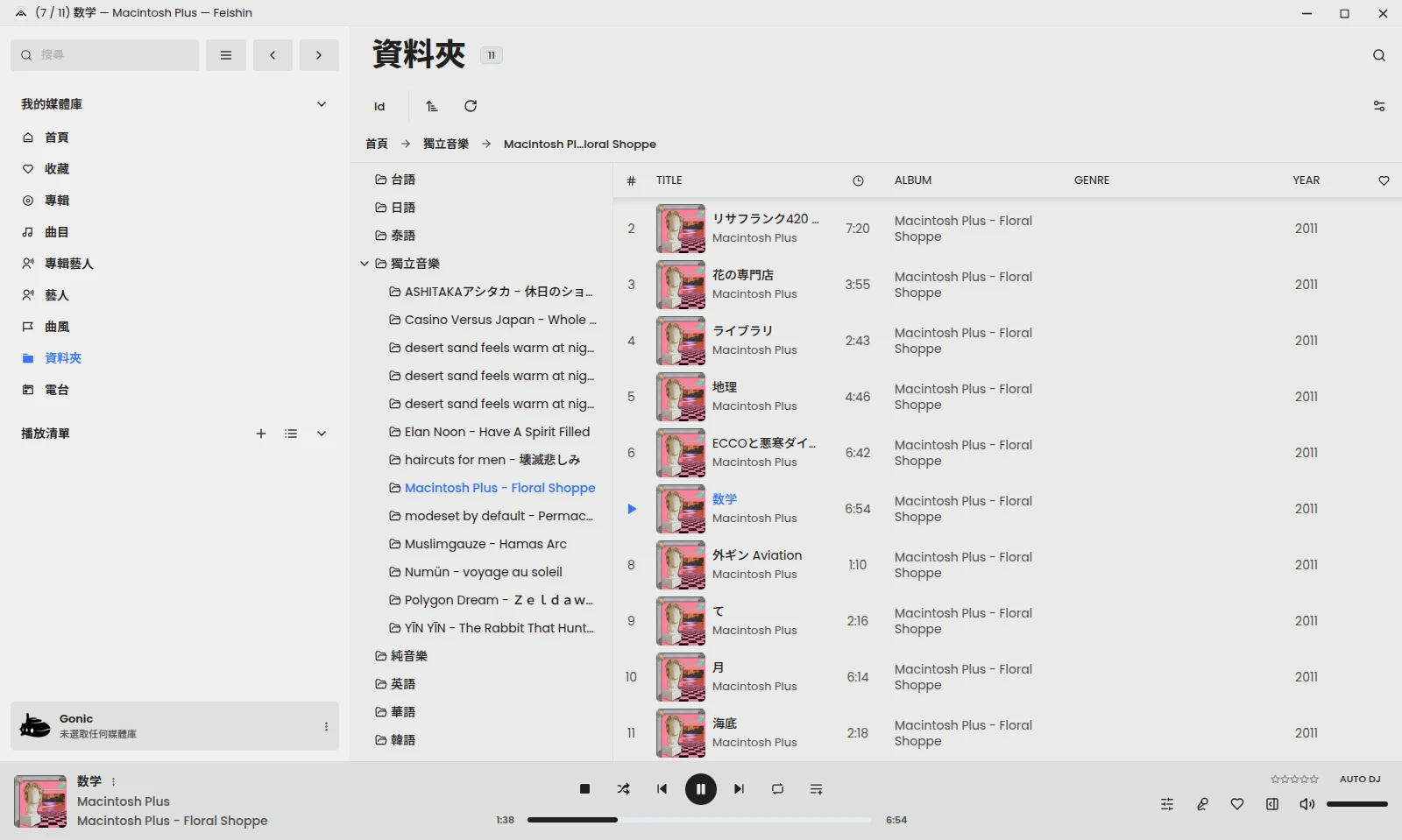
Task: Click the album cover for track 海底
Action: 681,733
